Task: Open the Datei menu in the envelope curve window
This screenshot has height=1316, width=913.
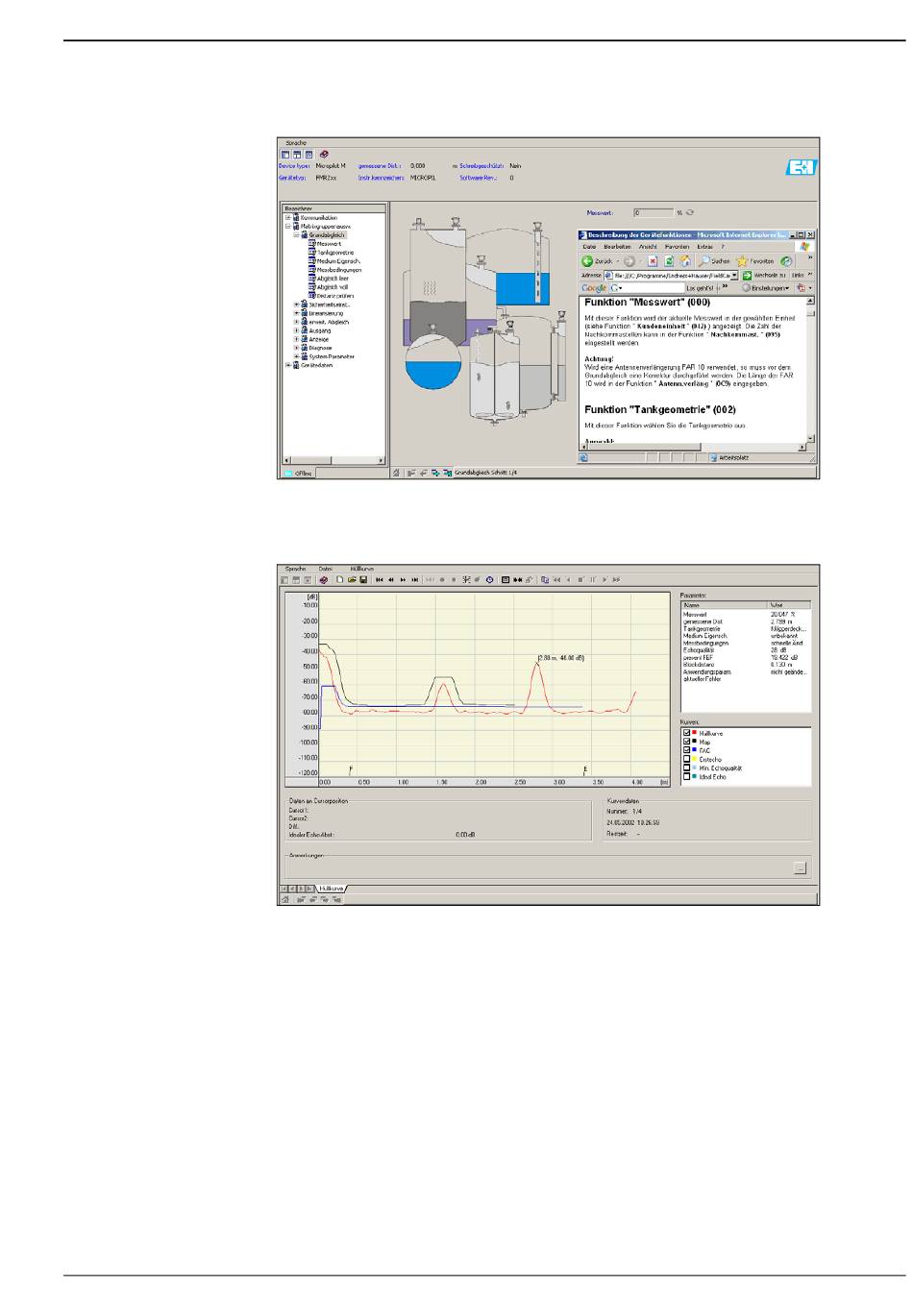Action: (325, 570)
